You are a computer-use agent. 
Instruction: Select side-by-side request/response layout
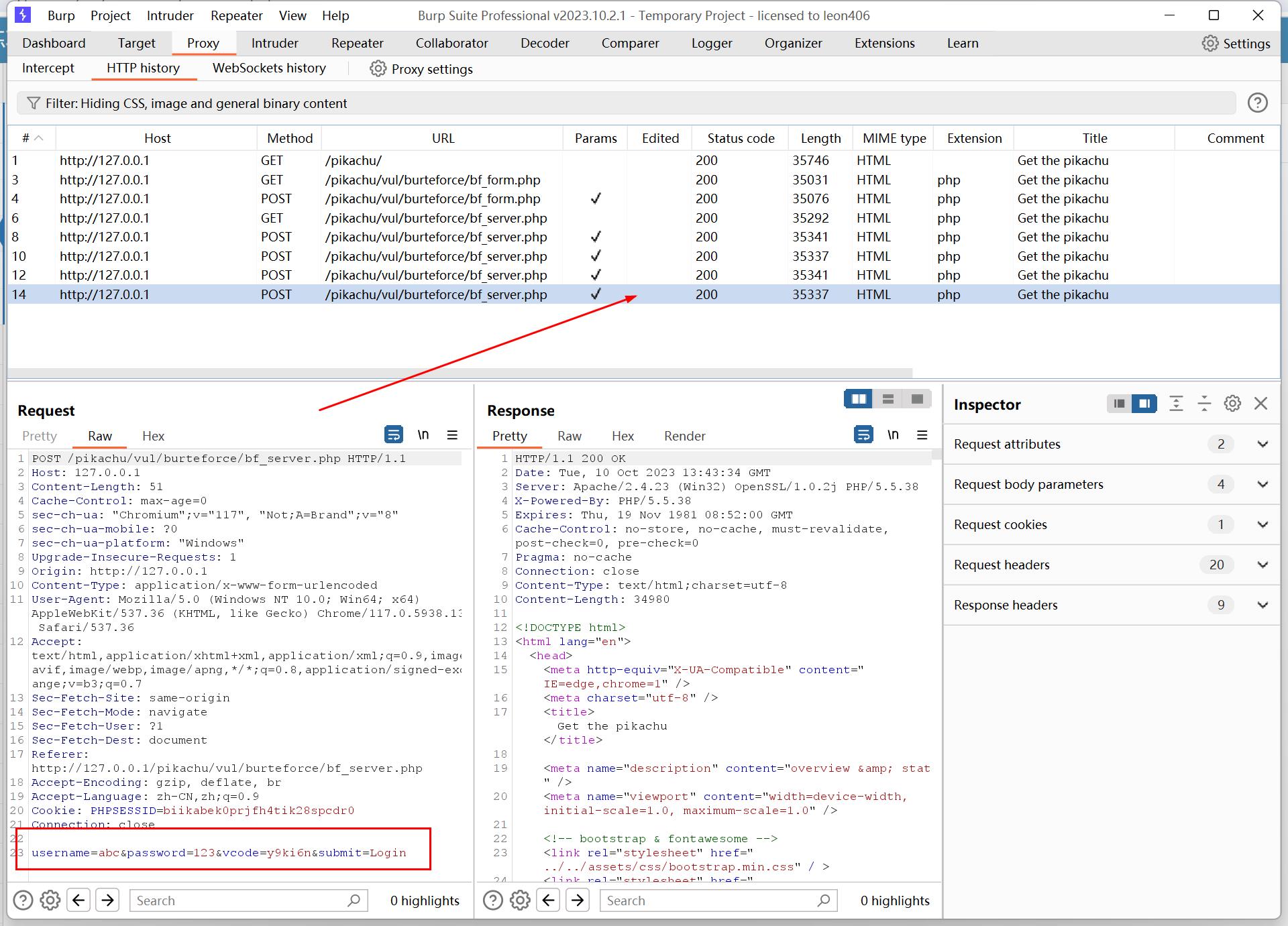point(859,399)
